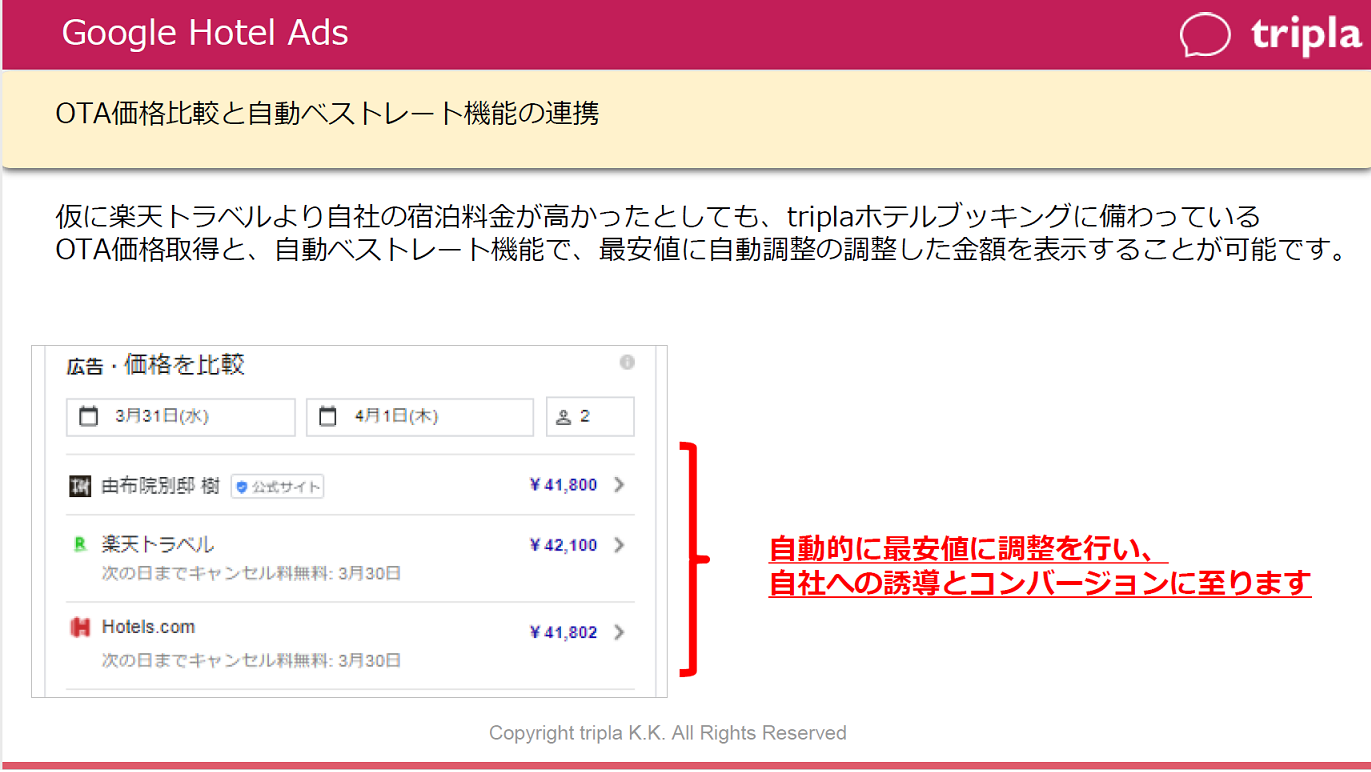This screenshot has width=1371, height=772.
Task: Select the Hotels.com listing name
Action: [x=148, y=627]
